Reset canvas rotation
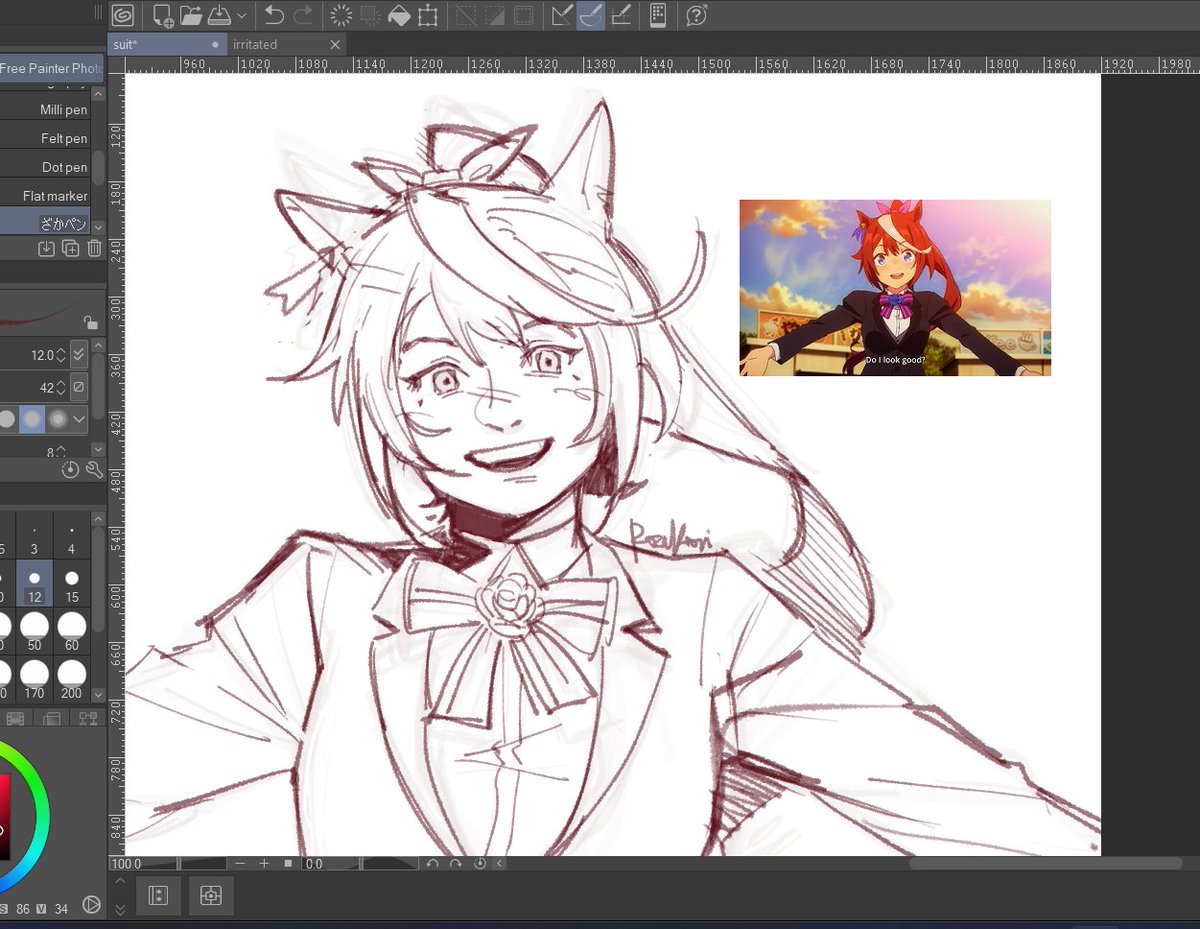Viewport: 1200px width, 929px height. 480,863
